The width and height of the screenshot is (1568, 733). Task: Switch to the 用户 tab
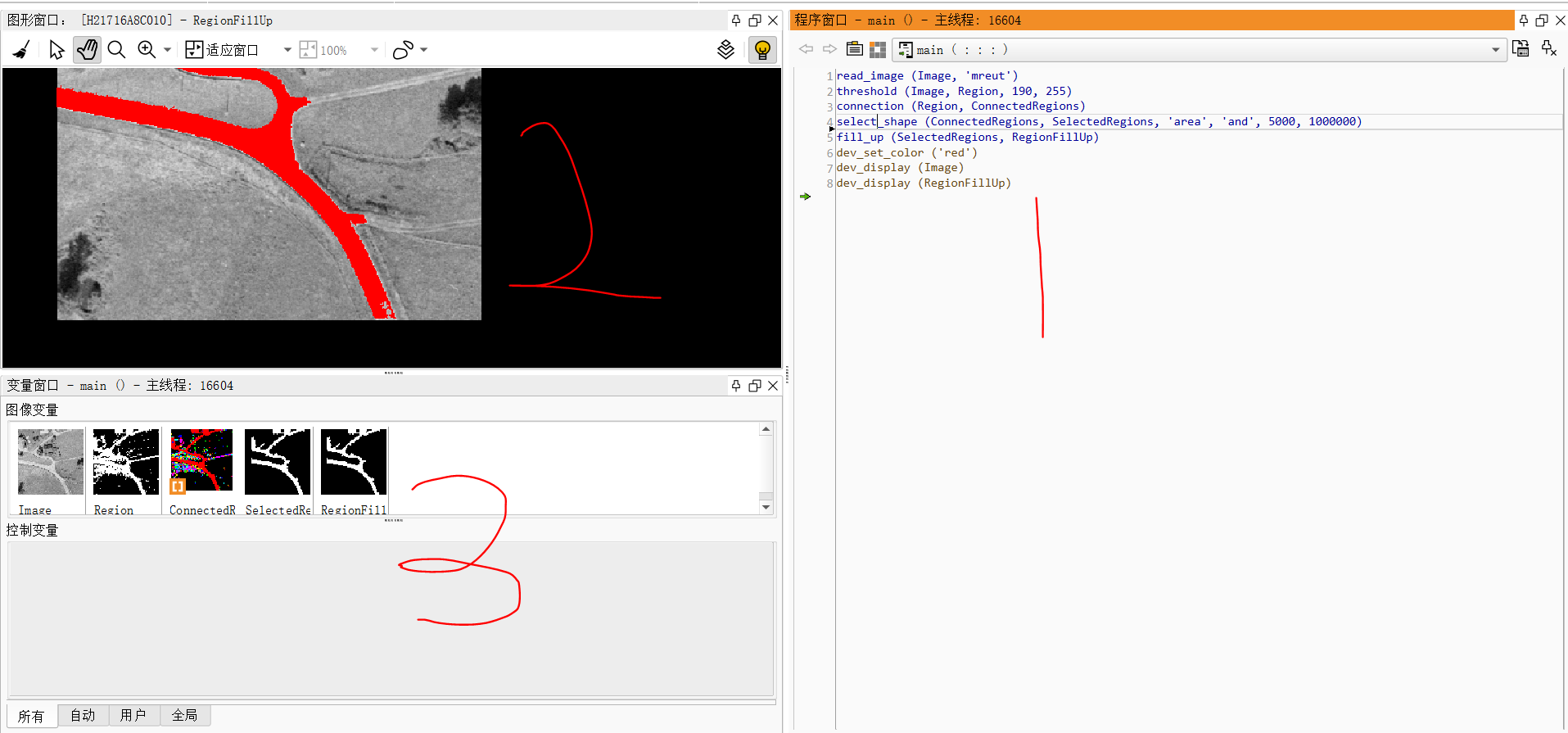click(133, 716)
